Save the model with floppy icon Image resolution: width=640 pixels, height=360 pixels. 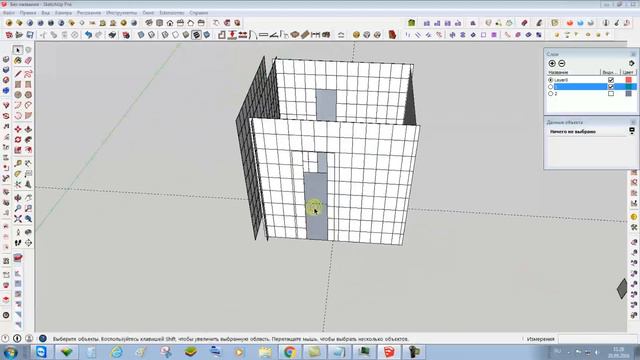pos(30,35)
